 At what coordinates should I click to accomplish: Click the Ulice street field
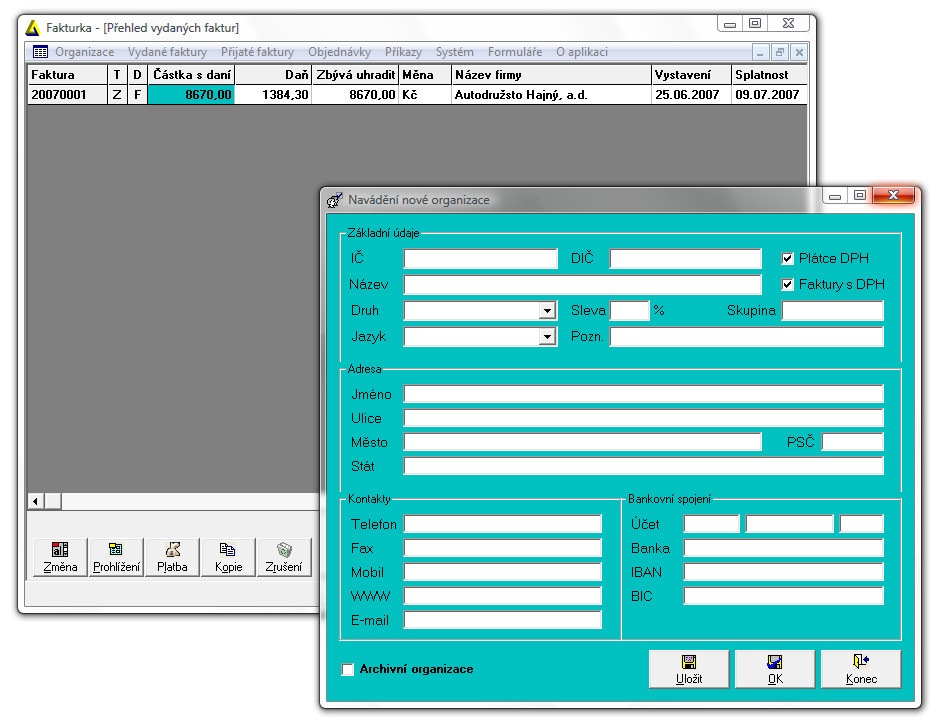[644, 418]
